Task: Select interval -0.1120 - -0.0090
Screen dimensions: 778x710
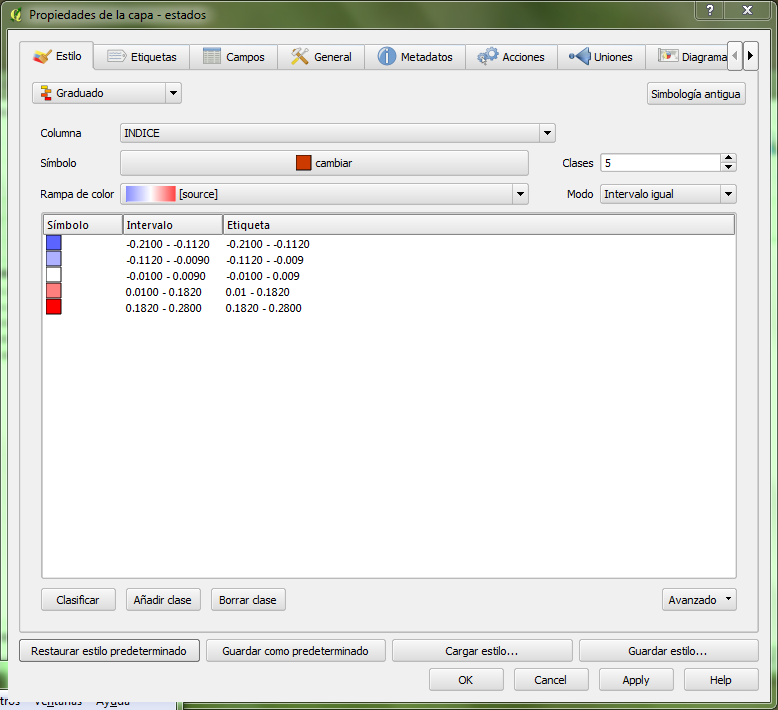Action: coord(168,260)
